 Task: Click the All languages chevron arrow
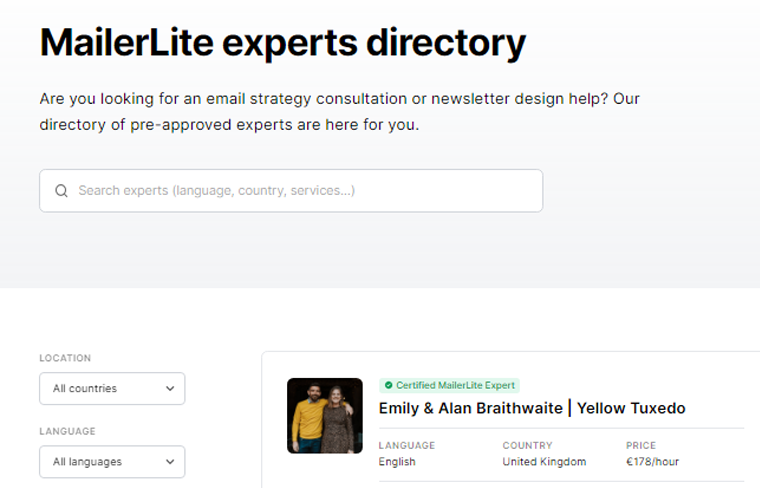tap(170, 462)
